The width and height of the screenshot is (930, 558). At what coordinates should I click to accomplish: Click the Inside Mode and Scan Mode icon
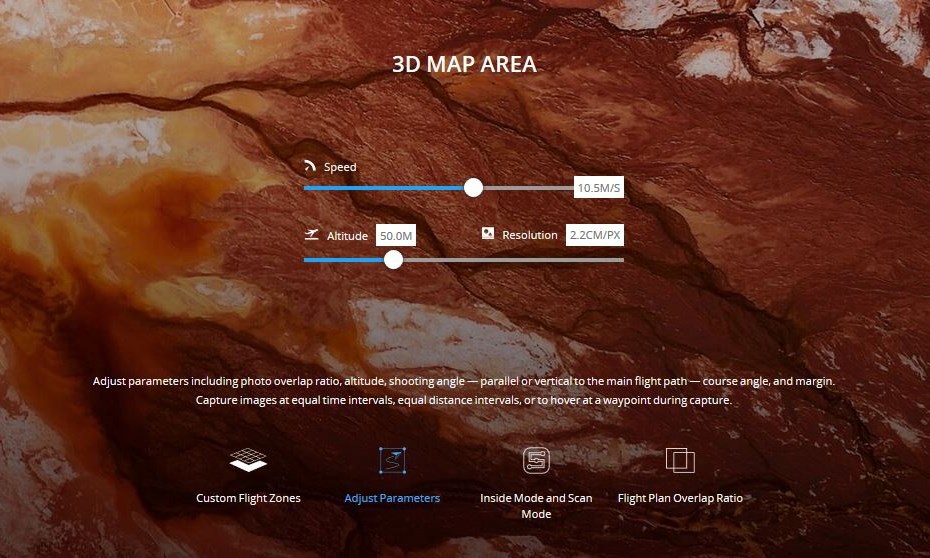(536, 461)
